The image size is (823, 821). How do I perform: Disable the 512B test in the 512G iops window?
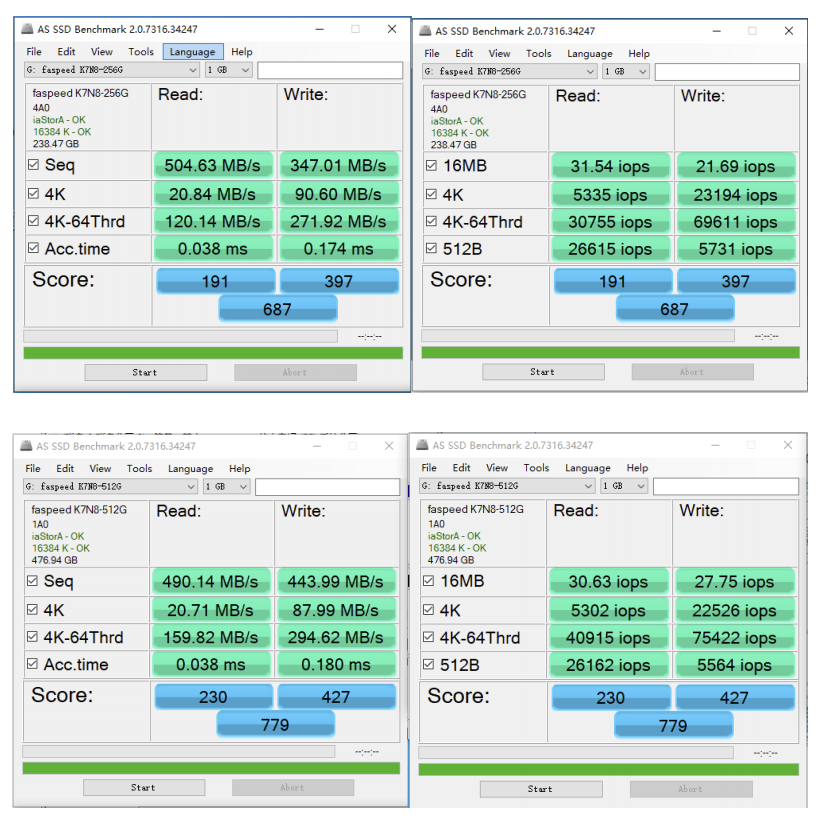point(429,665)
